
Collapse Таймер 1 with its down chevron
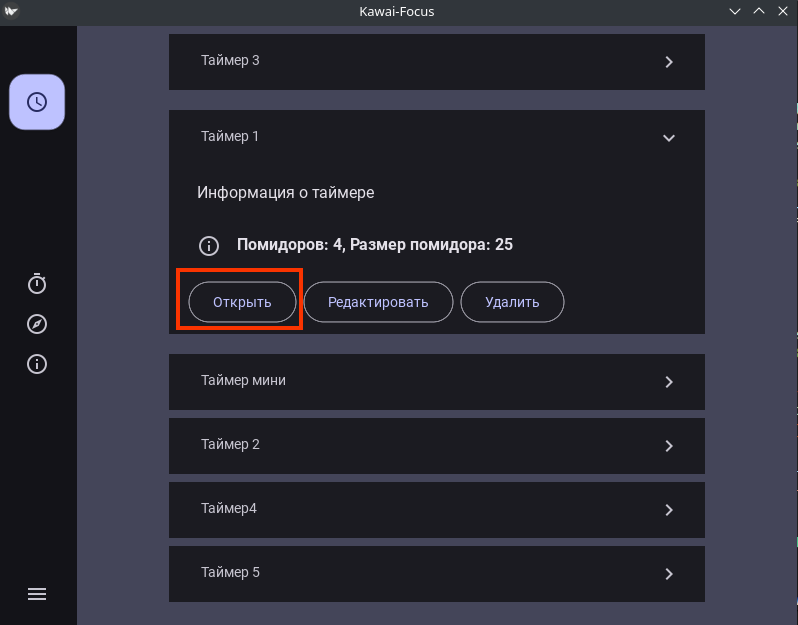point(669,138)
